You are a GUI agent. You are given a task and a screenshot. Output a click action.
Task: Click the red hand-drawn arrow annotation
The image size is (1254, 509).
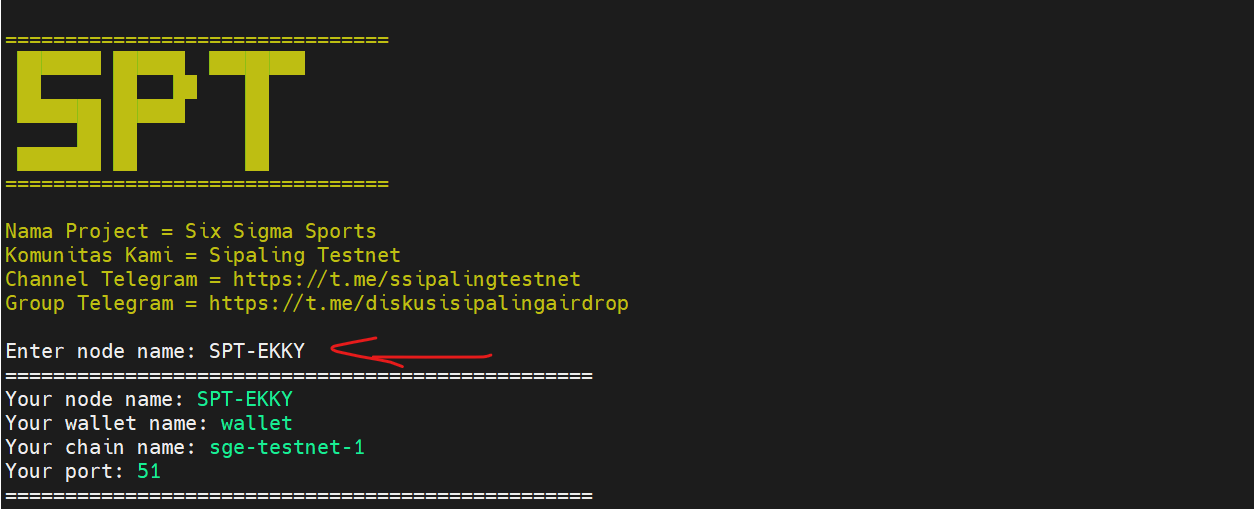410,351
